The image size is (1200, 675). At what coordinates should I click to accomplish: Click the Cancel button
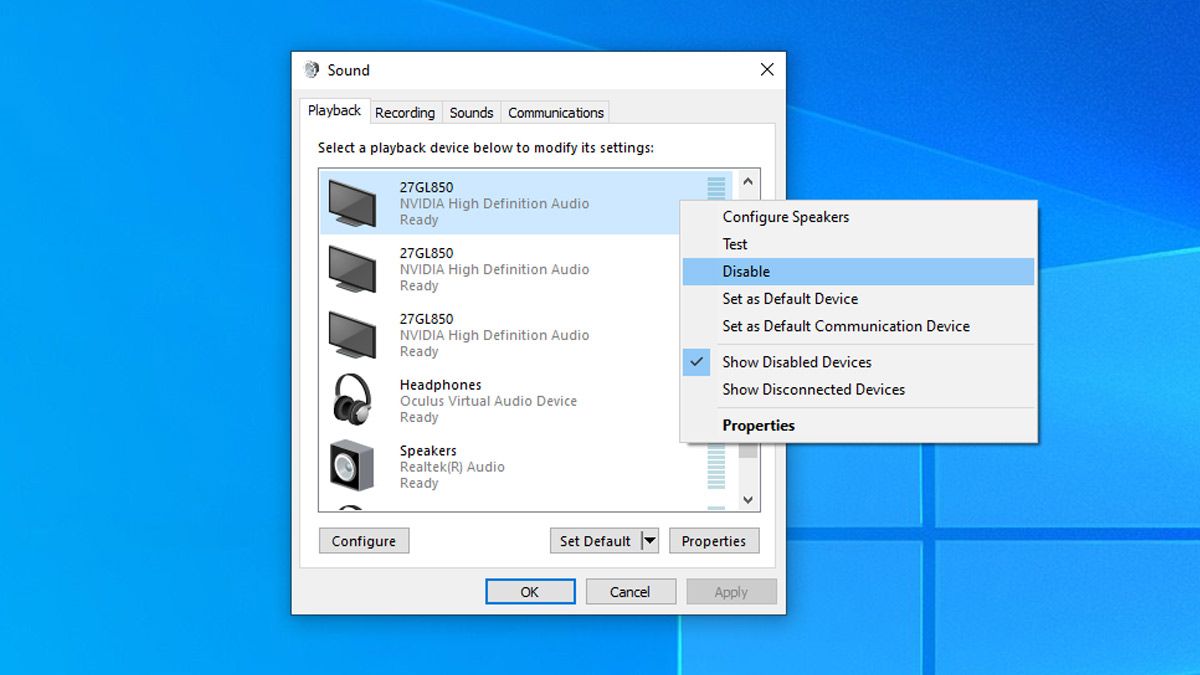[x=631, y=592]
